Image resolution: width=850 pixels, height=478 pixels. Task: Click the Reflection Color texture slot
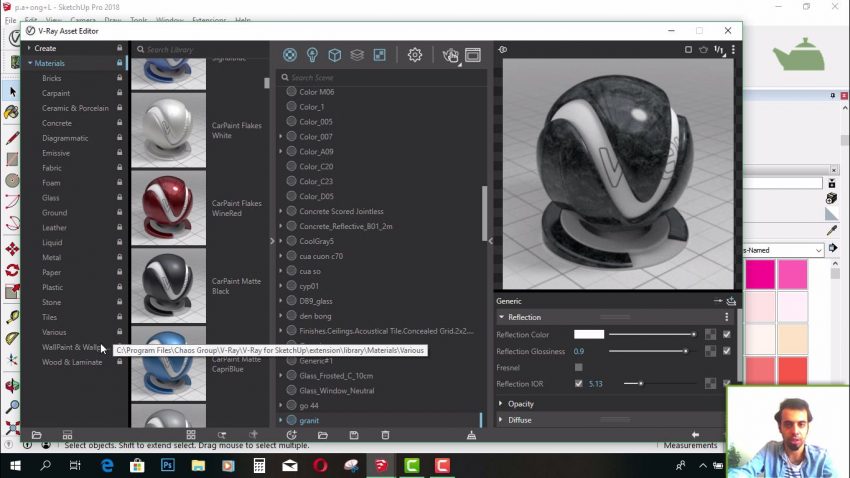(x=710, y=334)
